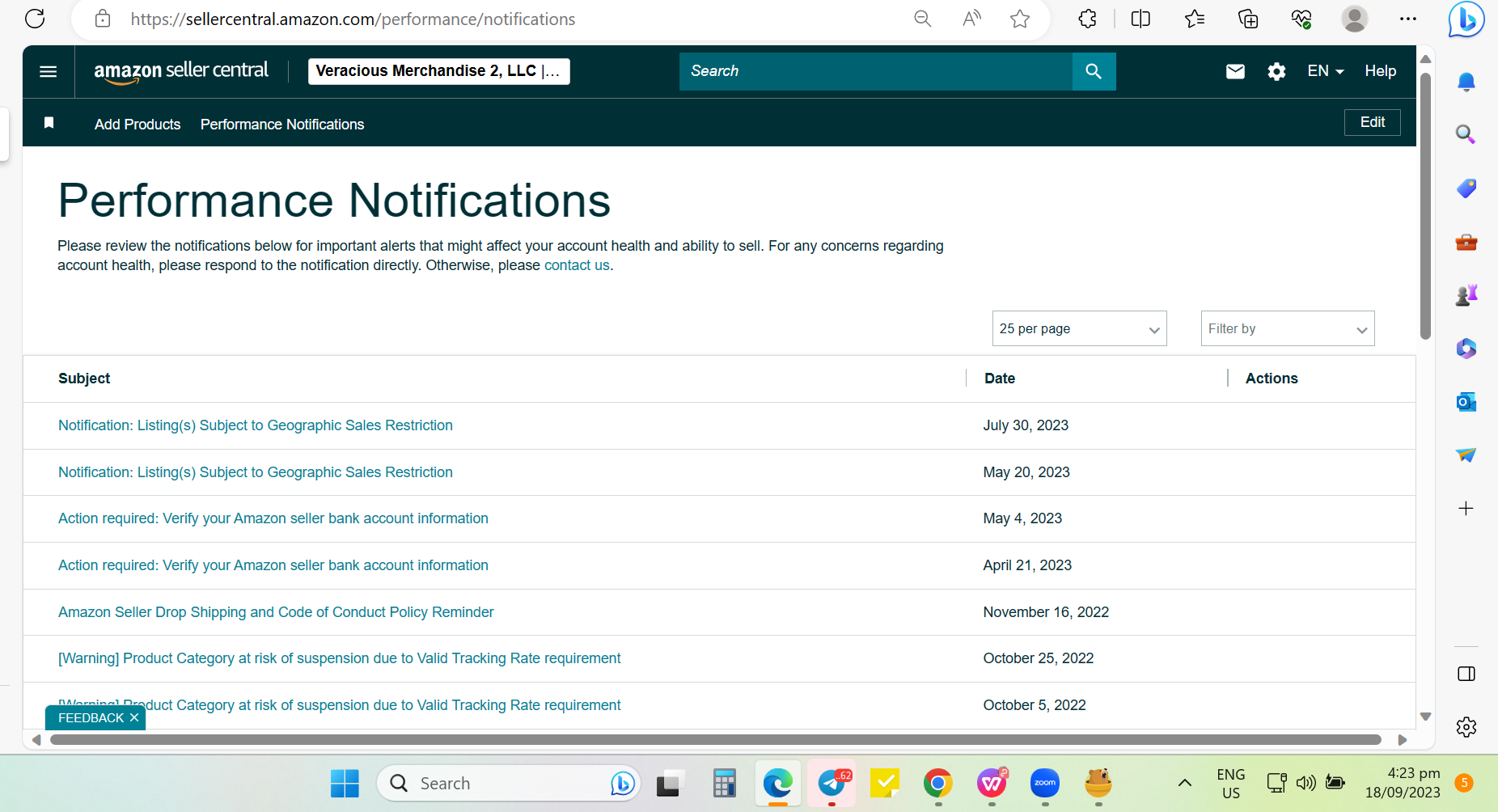1498x812 pixels.
Task: Click the browser profile avatar
Action: 1355,19
